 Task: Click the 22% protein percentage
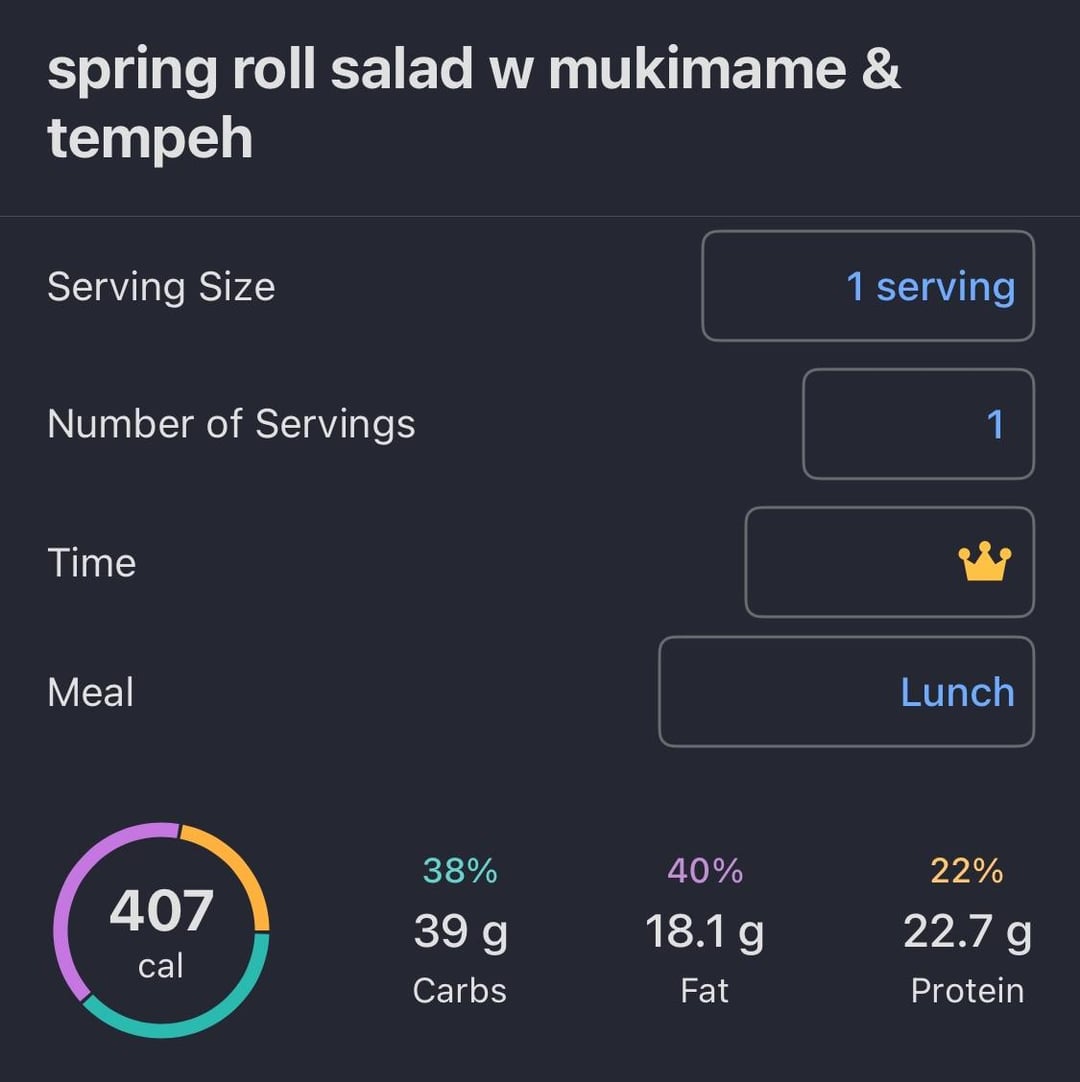tap(967, 871)
